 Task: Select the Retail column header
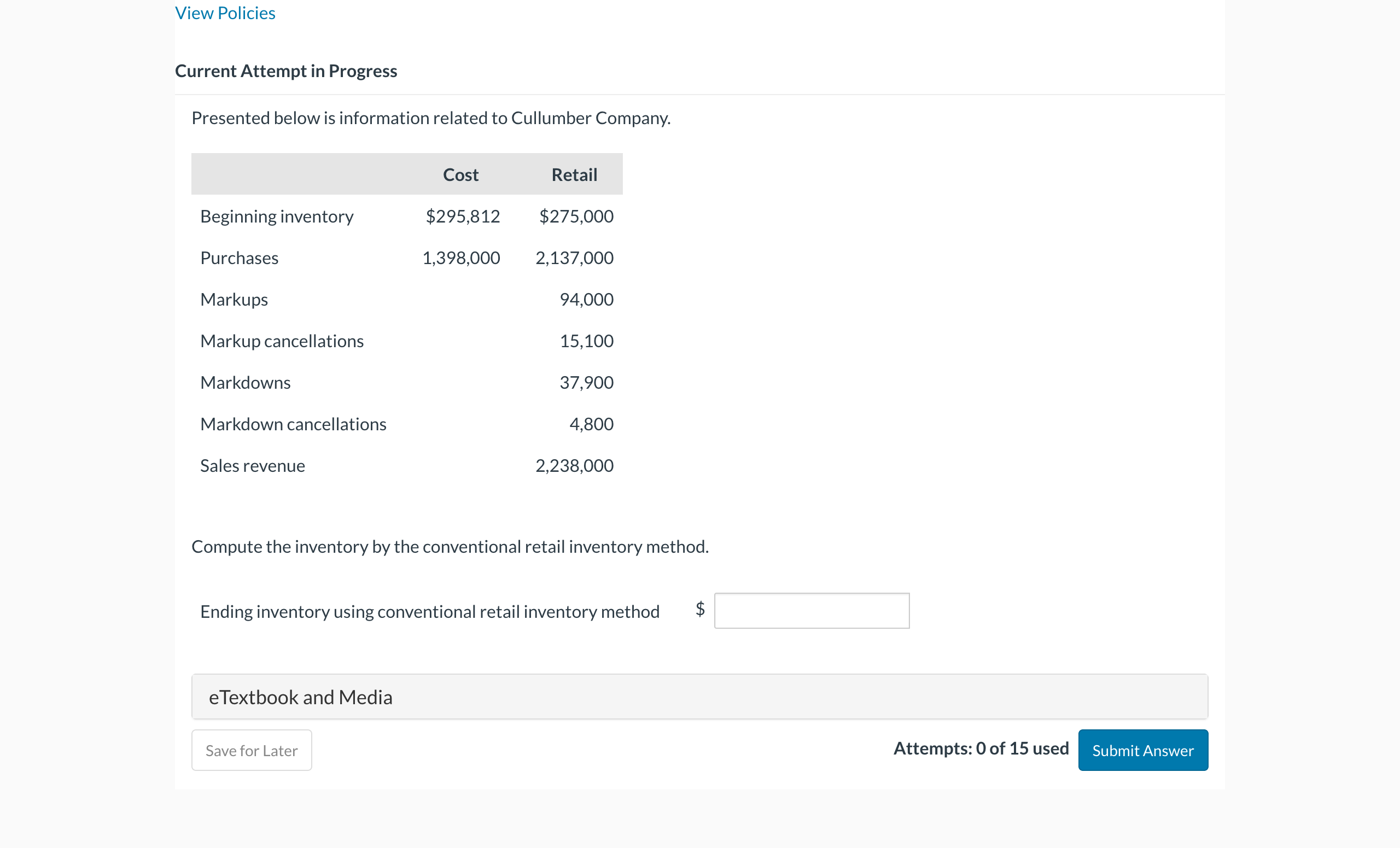pos(574,174)
